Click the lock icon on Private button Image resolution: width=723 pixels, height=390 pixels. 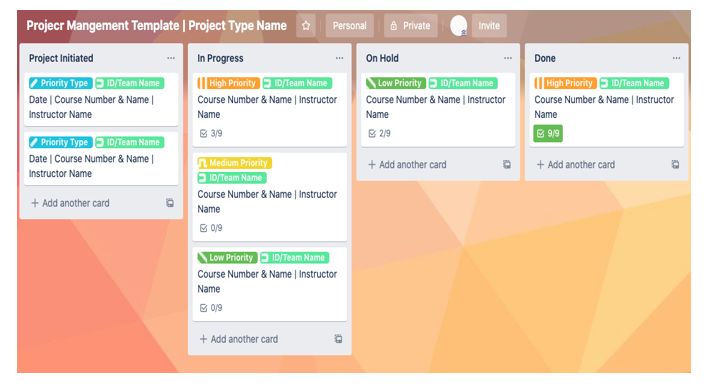click(393, 26)
